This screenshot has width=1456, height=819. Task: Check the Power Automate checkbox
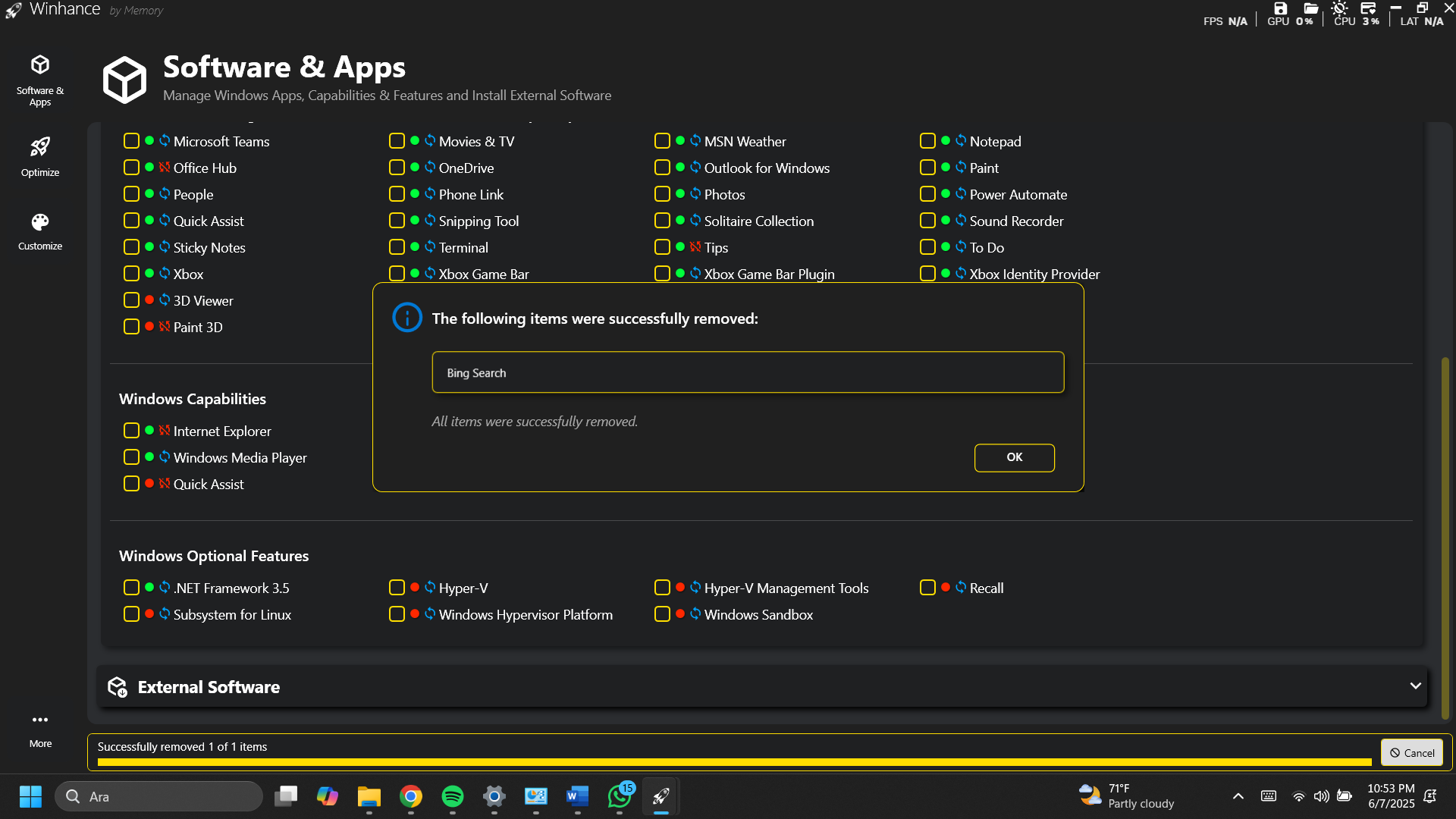[927, 194]
